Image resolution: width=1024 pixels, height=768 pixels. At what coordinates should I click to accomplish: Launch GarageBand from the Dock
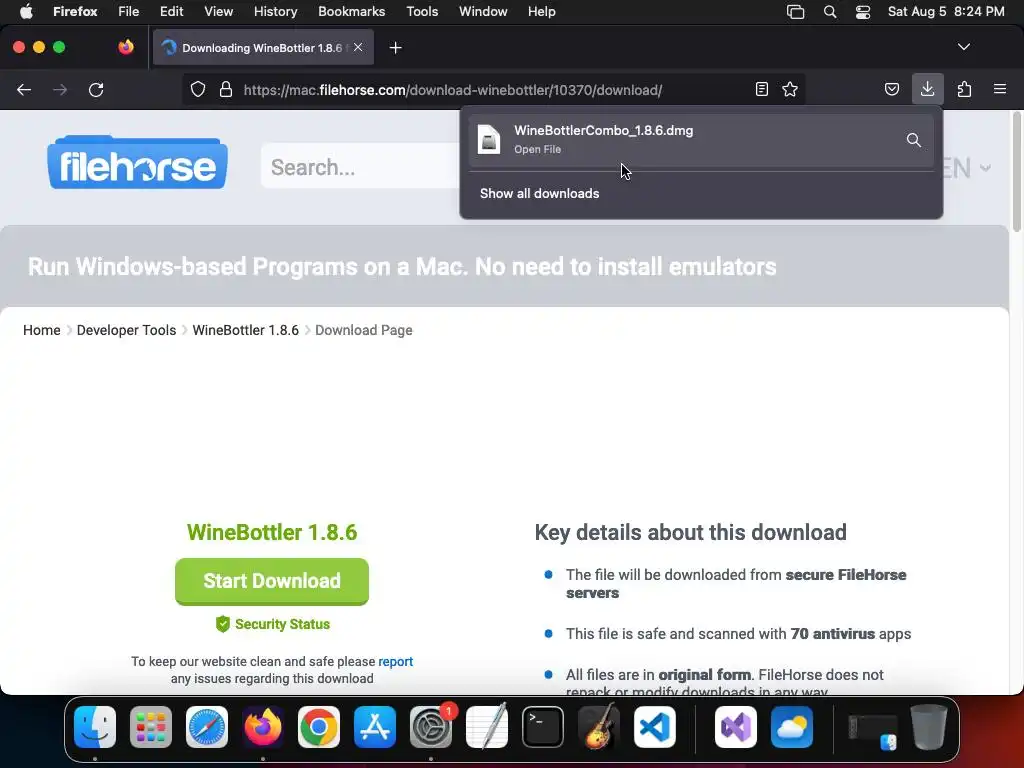click(x=599, y=726)
